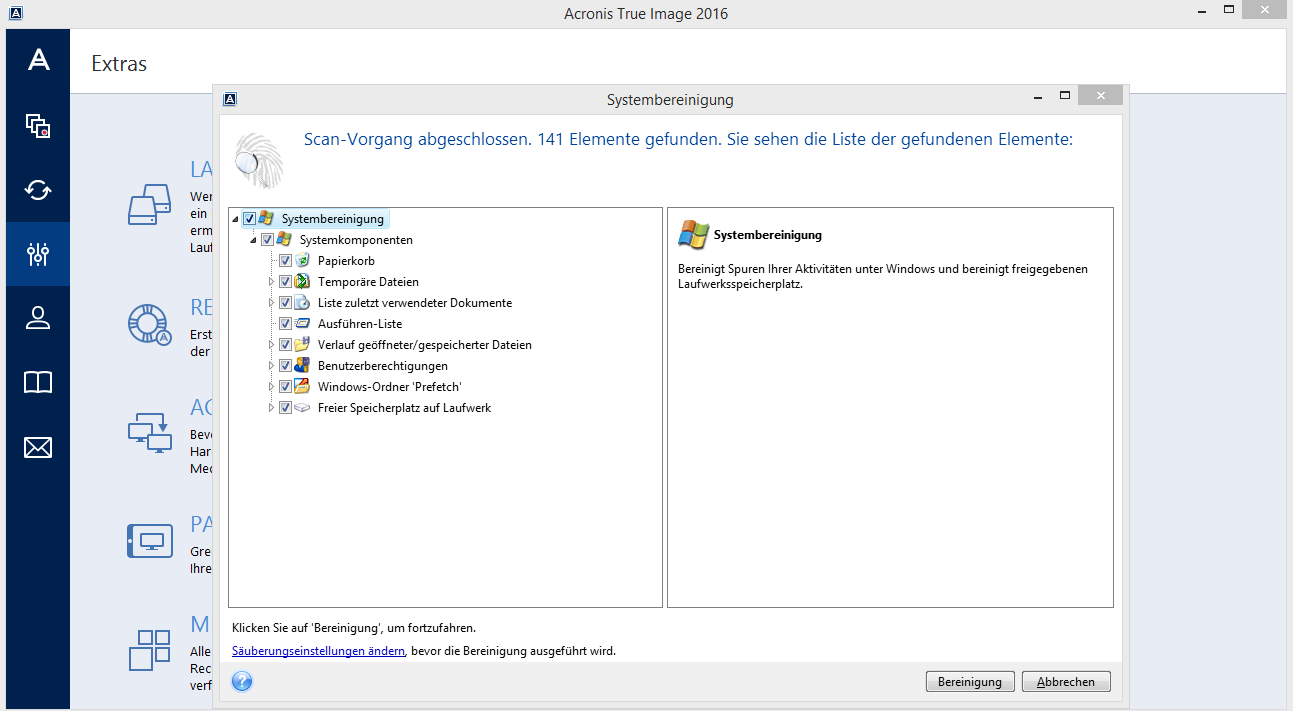
Task: Collapse the Systemkomponenten tree node
Action: coord(253,240)
